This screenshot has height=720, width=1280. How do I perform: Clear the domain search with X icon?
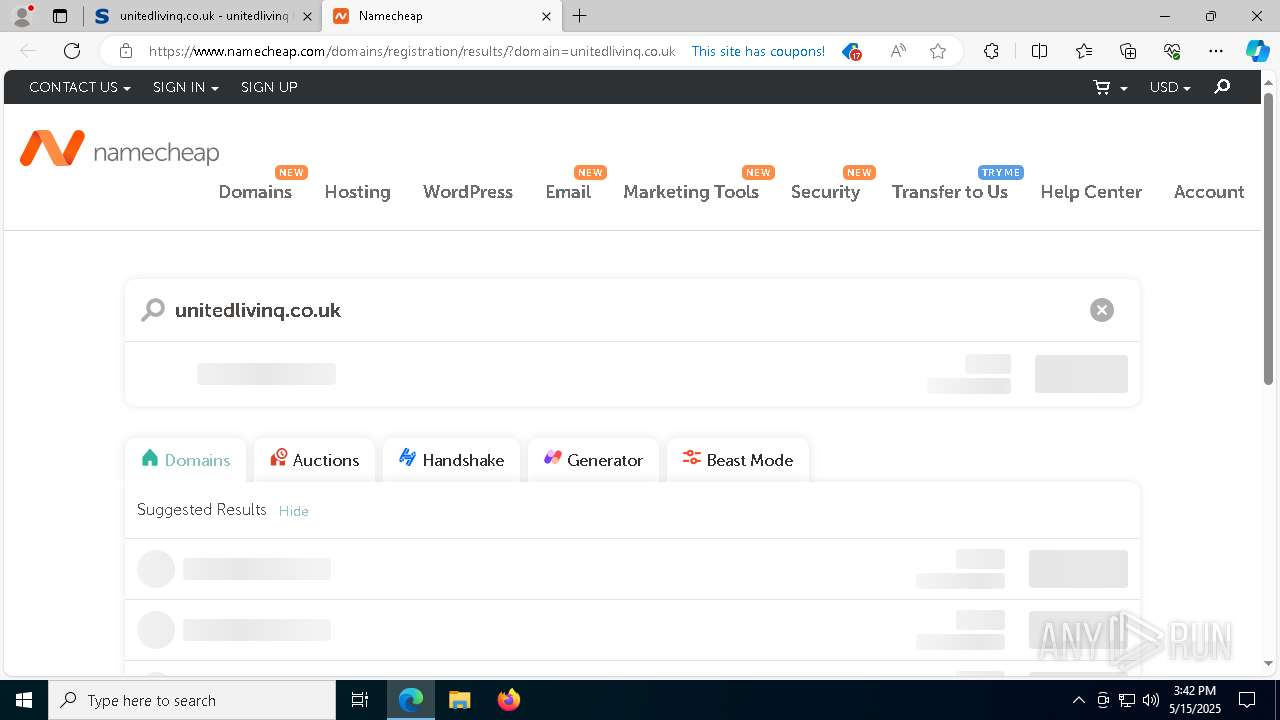[1102, 310]
